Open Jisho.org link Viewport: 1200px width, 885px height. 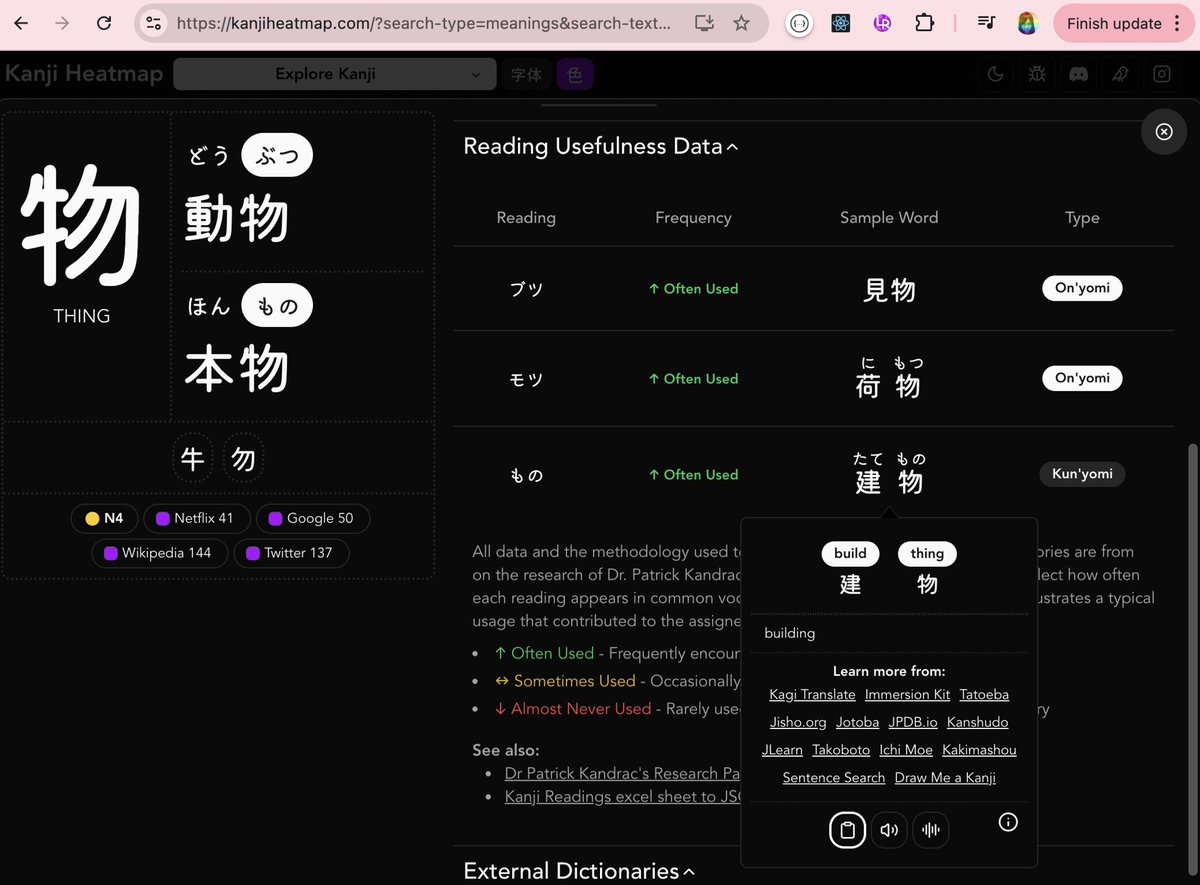[798, 722]
